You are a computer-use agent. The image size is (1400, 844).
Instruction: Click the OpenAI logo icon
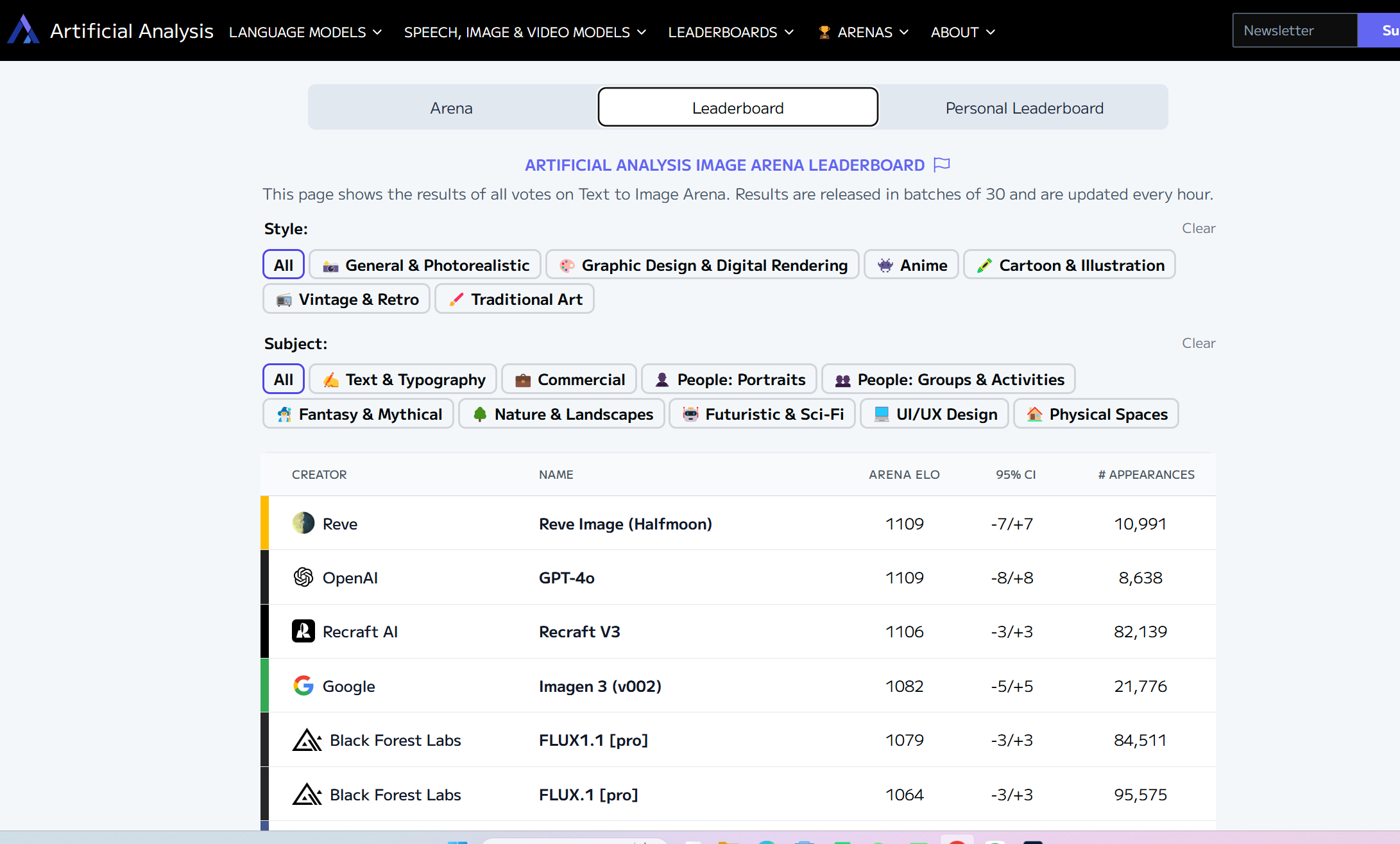303,577
